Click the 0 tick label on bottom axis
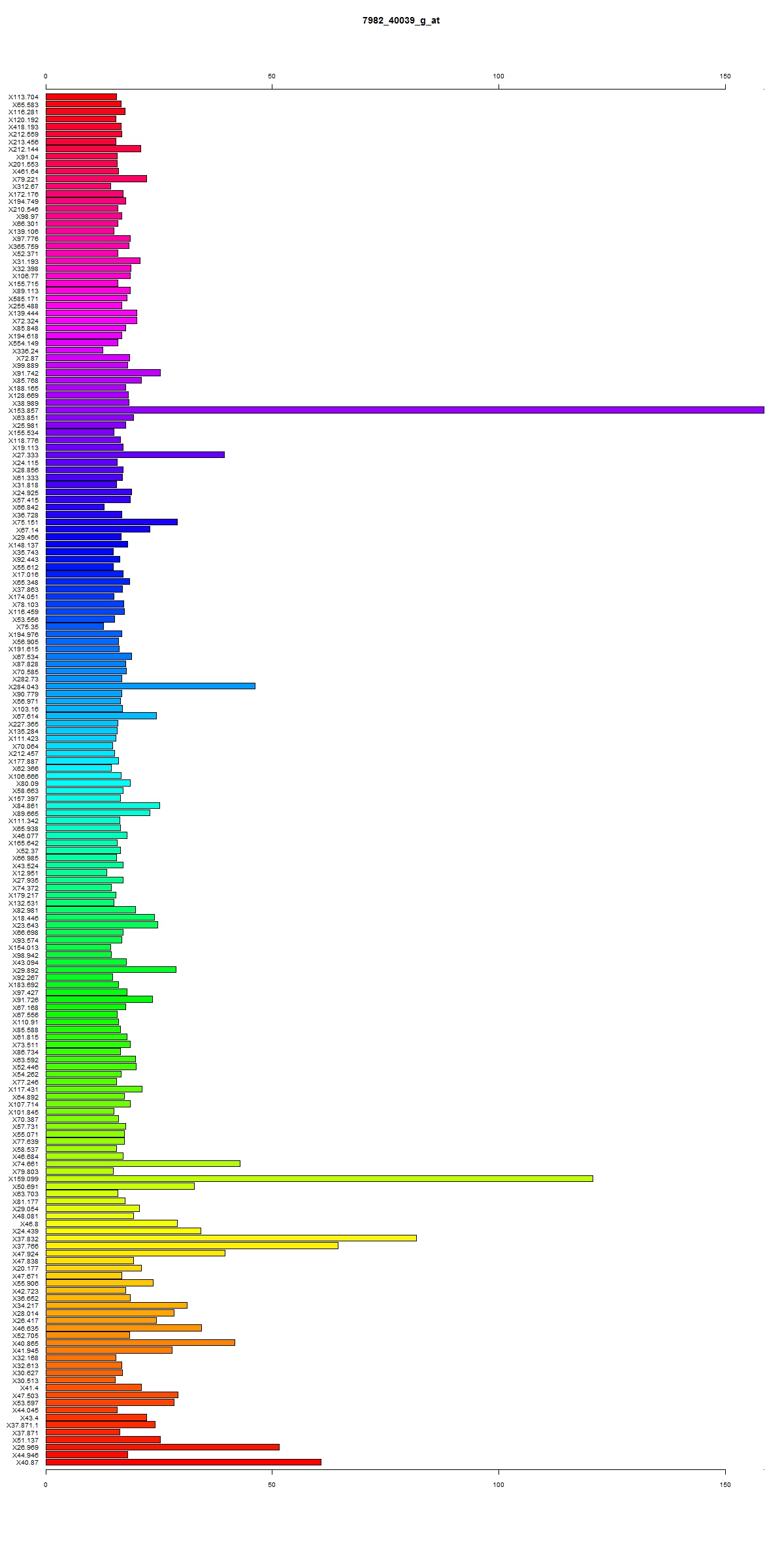 coord(46,1485)
